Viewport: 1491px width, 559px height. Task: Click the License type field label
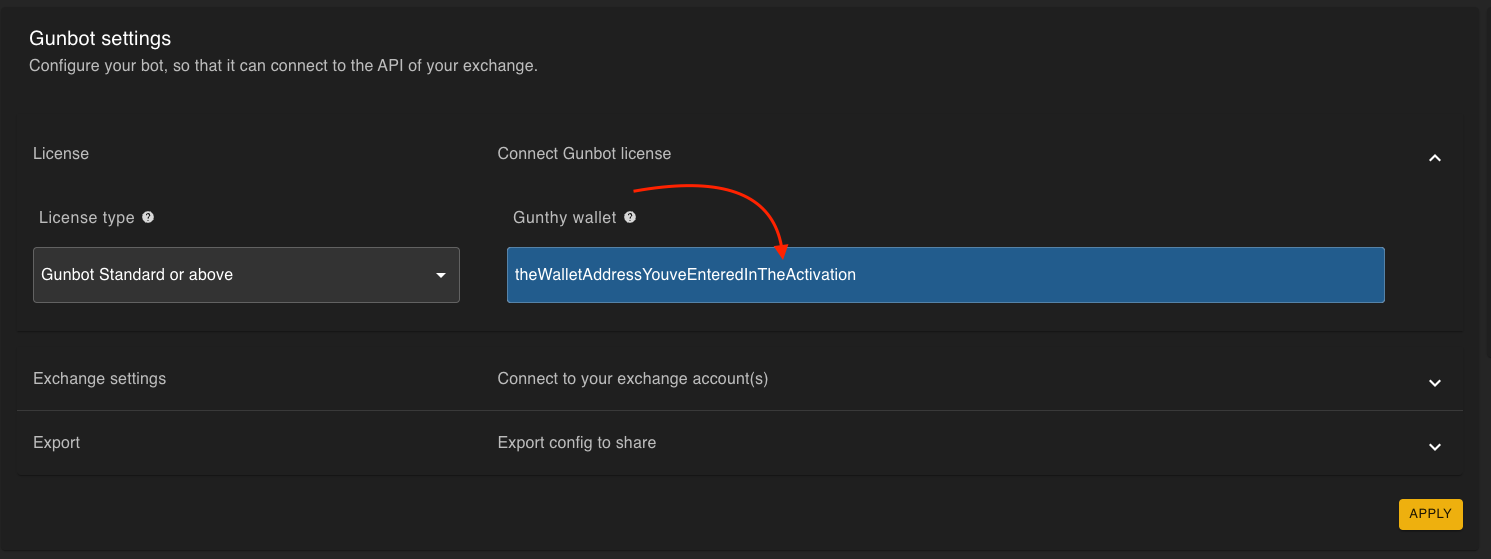[86, 218]
